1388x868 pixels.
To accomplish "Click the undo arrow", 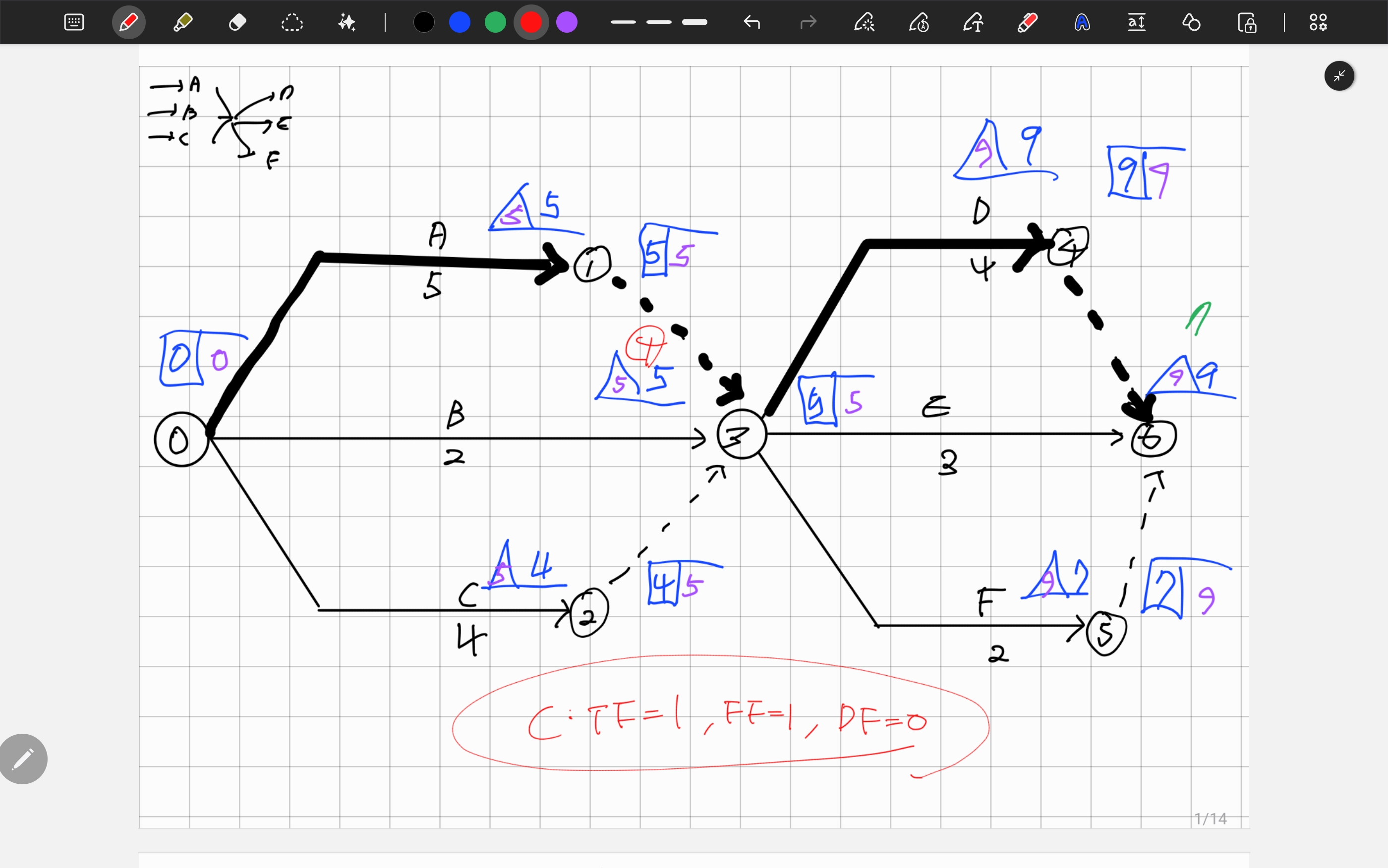I will click(752, 22).
